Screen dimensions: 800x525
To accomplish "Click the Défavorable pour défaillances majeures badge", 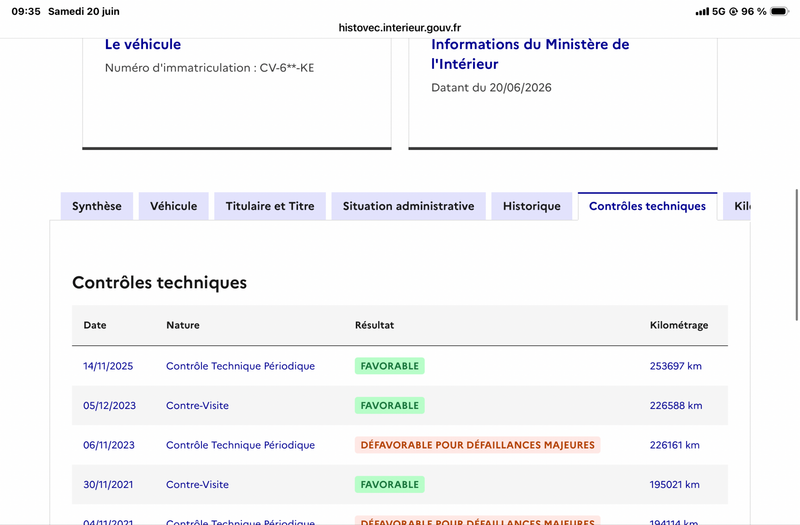I will [478, 445].
